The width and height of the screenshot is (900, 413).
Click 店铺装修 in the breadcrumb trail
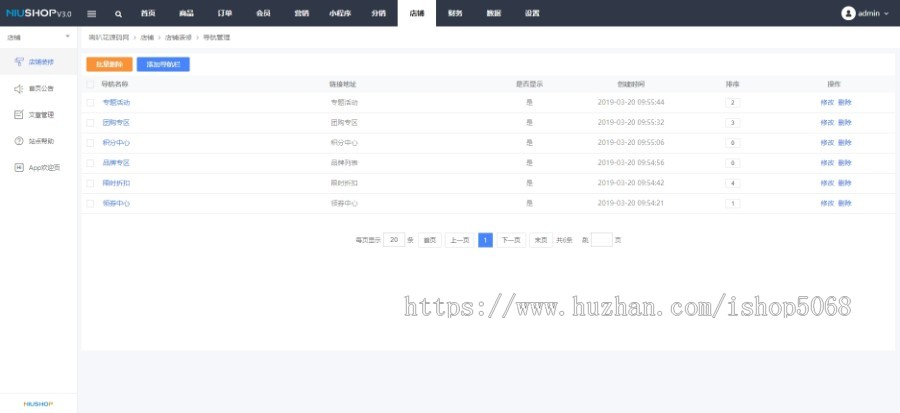coord(179,37)
